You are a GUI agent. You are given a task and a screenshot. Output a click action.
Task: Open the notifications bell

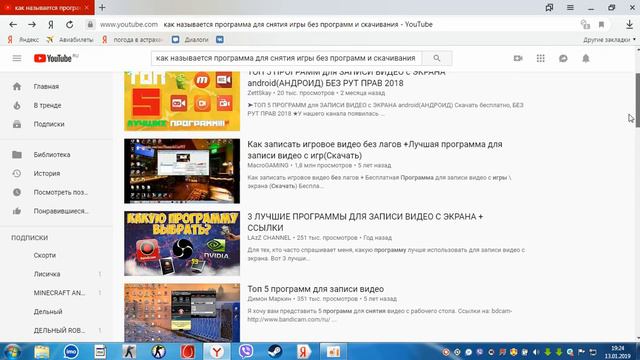coord(586,58)
